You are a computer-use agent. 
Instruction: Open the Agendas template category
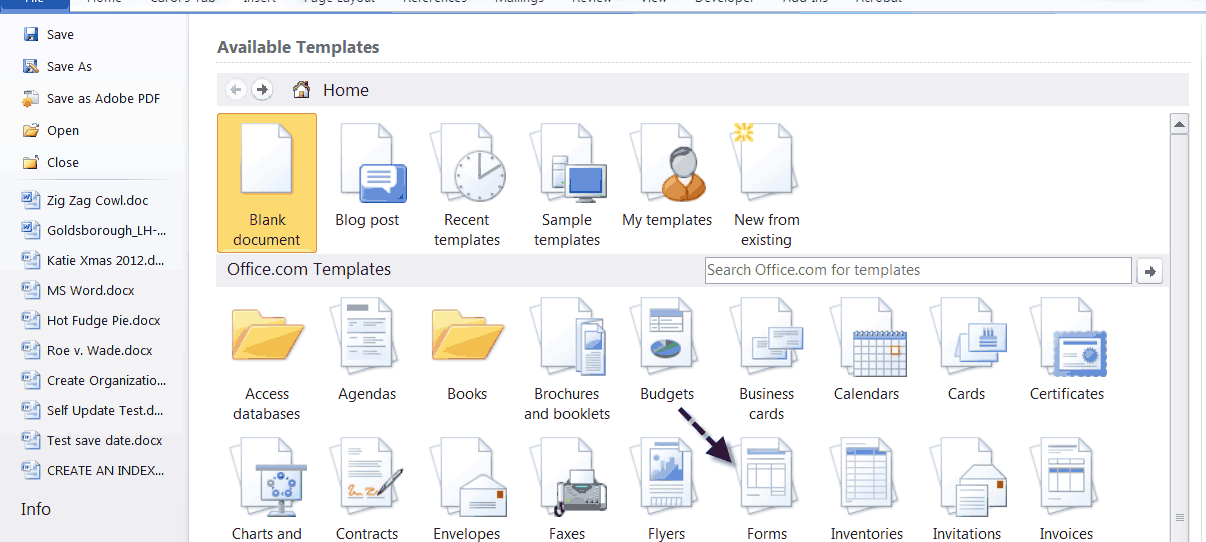point(367,352)
